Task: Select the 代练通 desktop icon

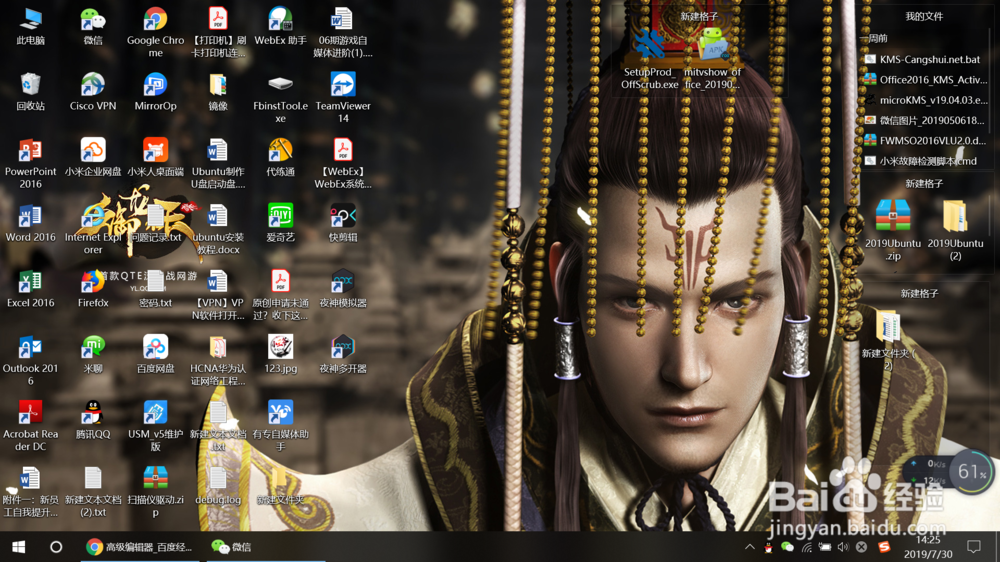Action: tap(280, 158)
